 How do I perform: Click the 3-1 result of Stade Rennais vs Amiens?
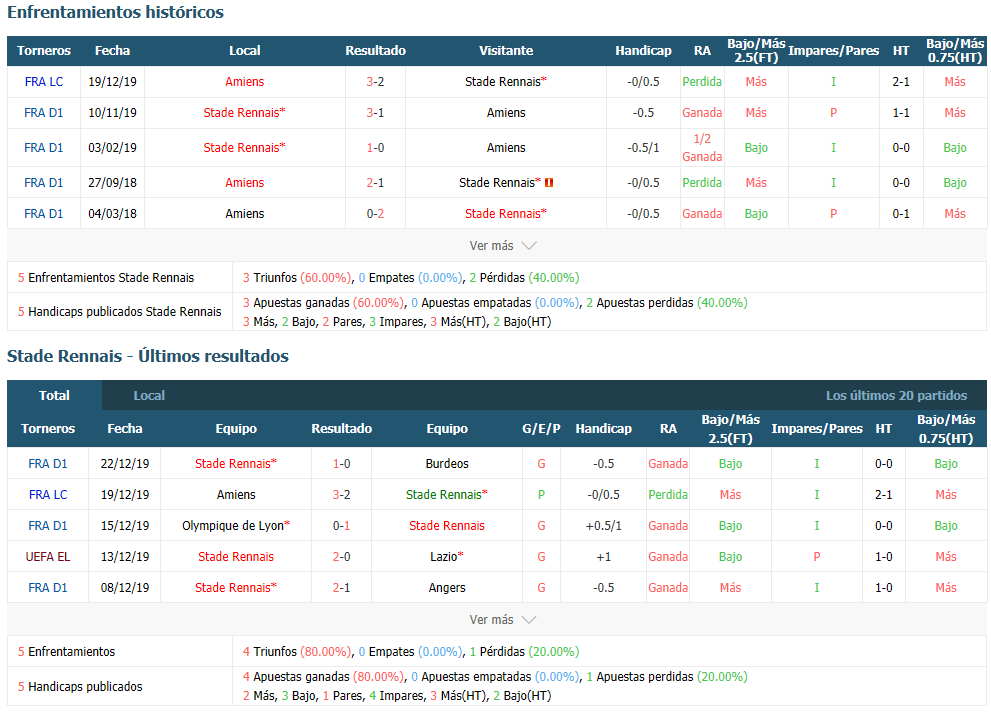pos(375,112)
